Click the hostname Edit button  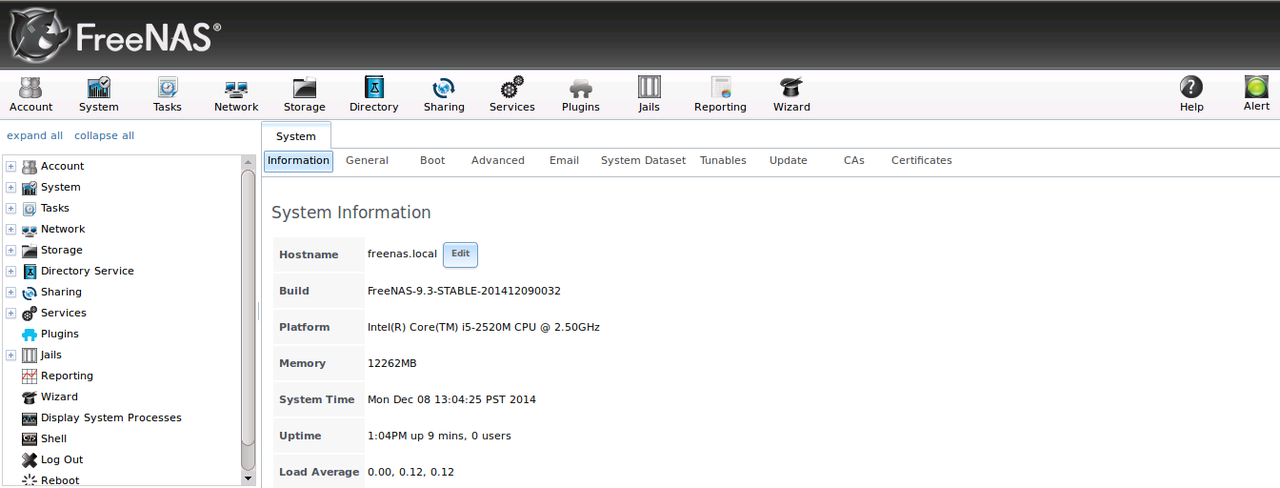point(460,254)
